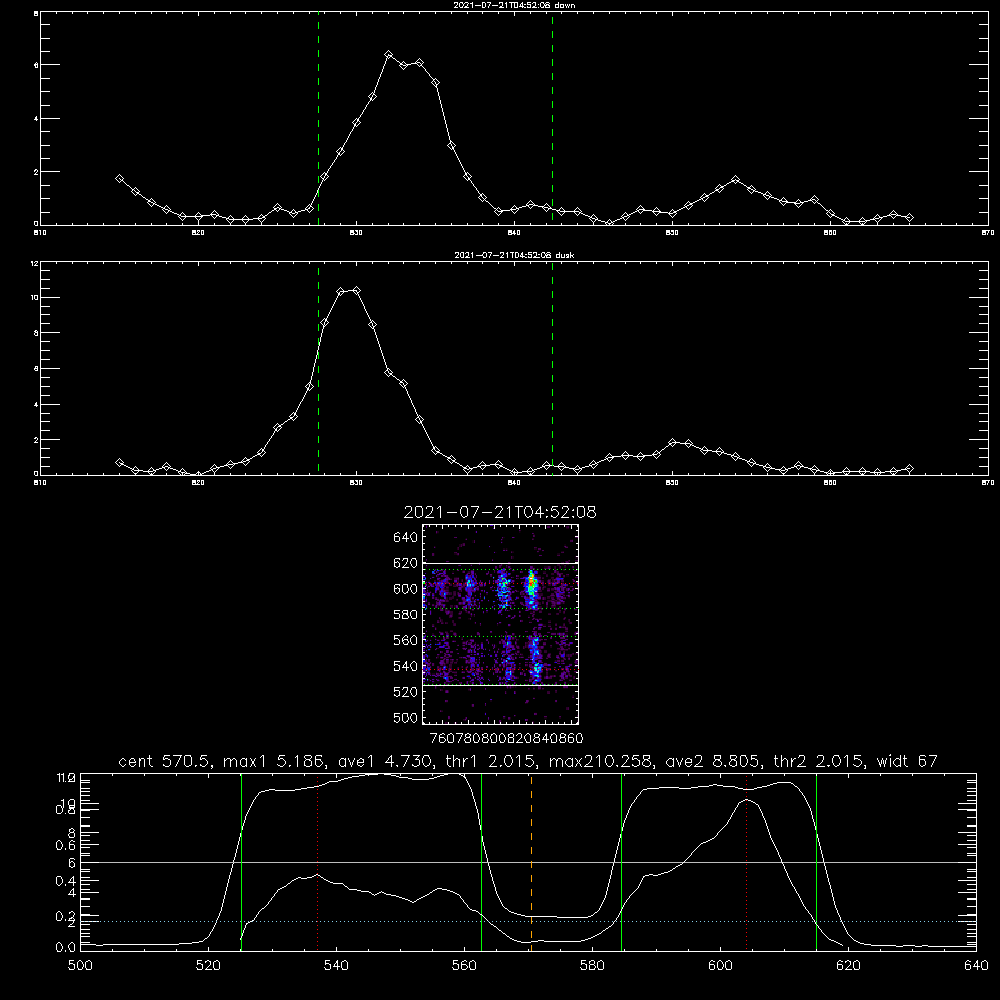
Task: Click the blue dotted threshold line in bottom plot
Action: (528, 922)
